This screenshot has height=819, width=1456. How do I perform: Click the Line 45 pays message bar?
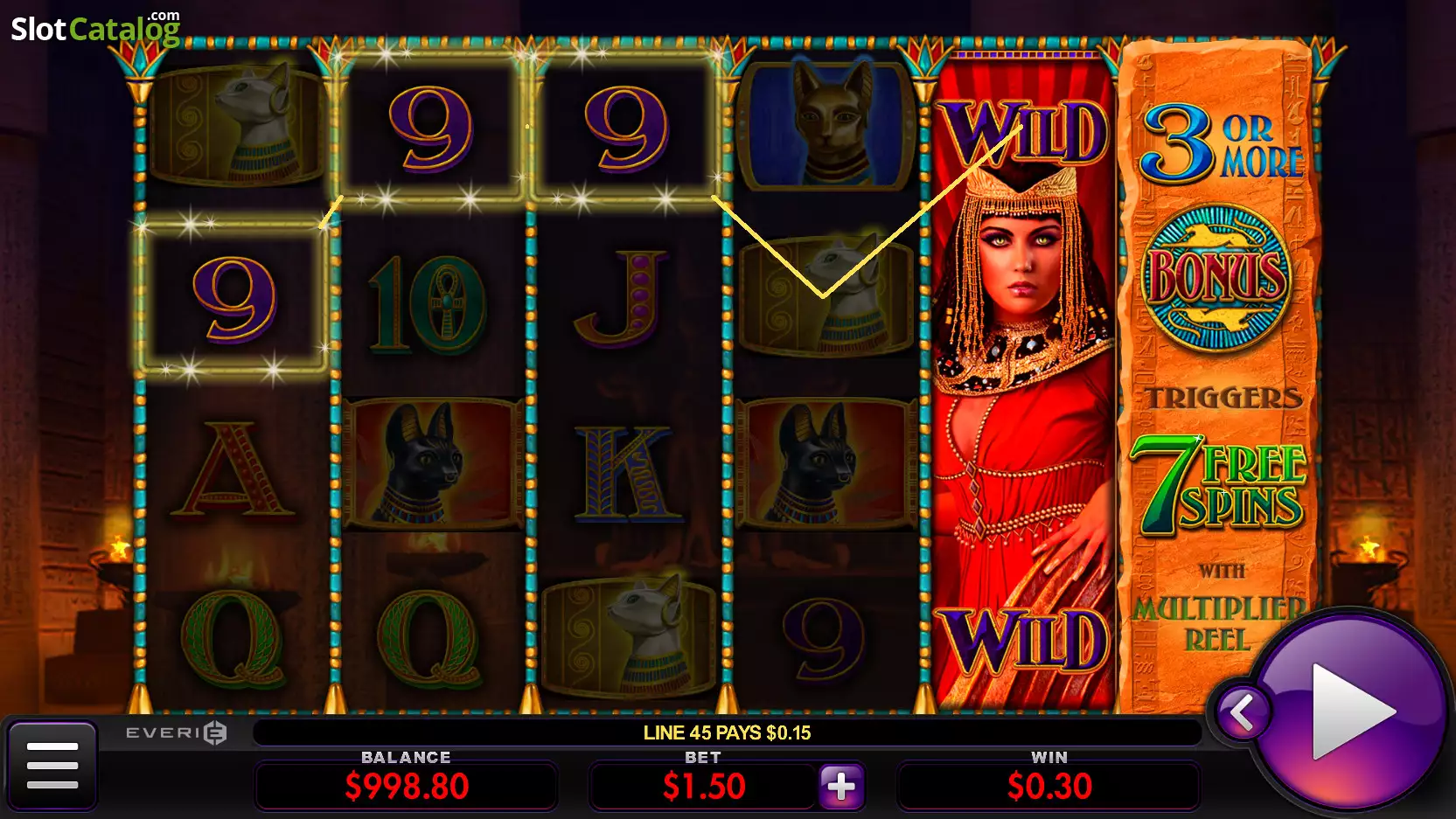tap(727, 732)
